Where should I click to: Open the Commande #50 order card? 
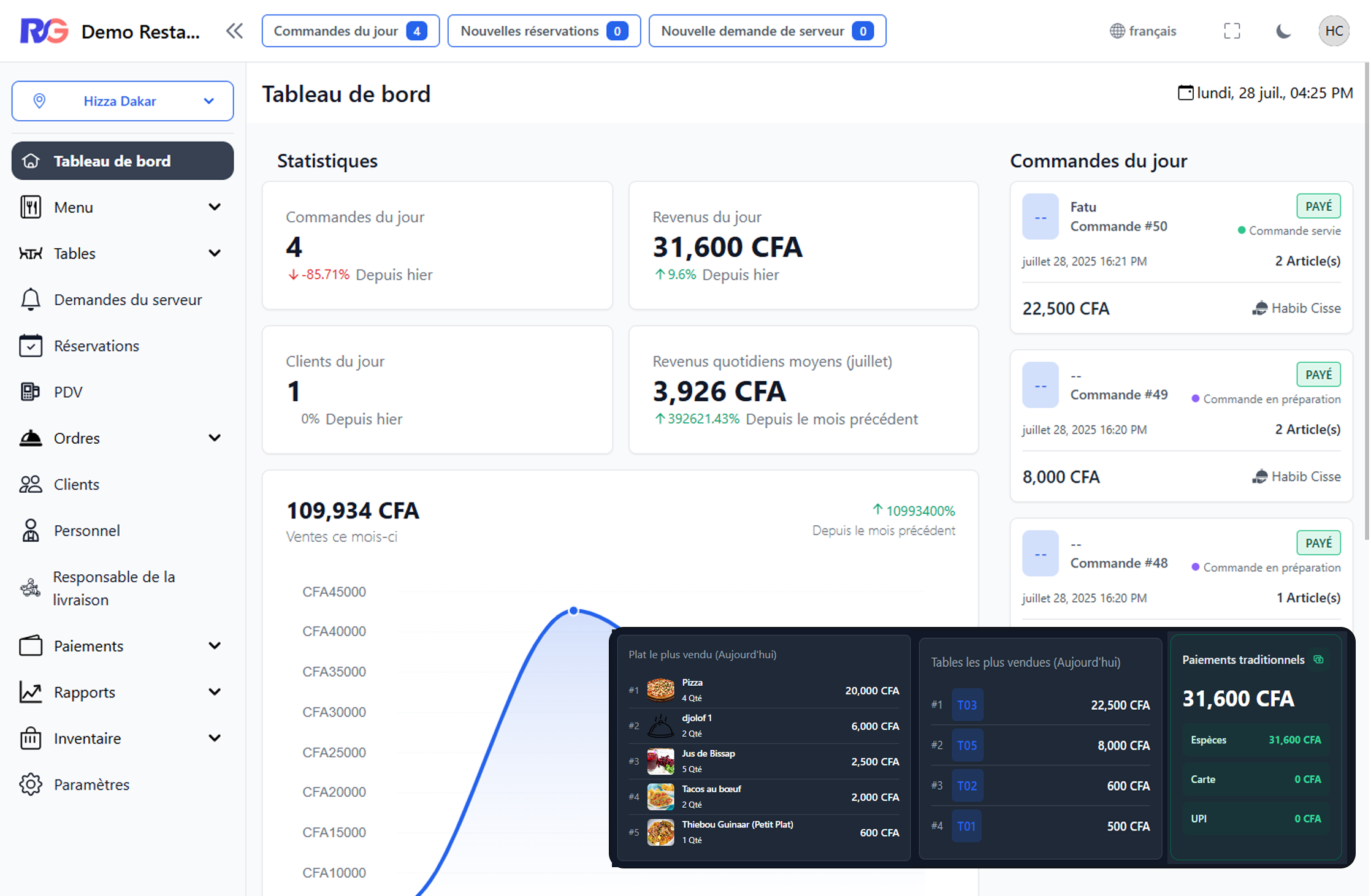coord(1180,257)
